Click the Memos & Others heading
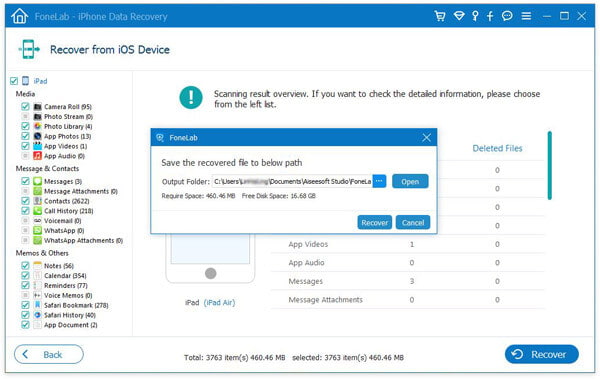The image size is (600, 379). coord(42,253)
